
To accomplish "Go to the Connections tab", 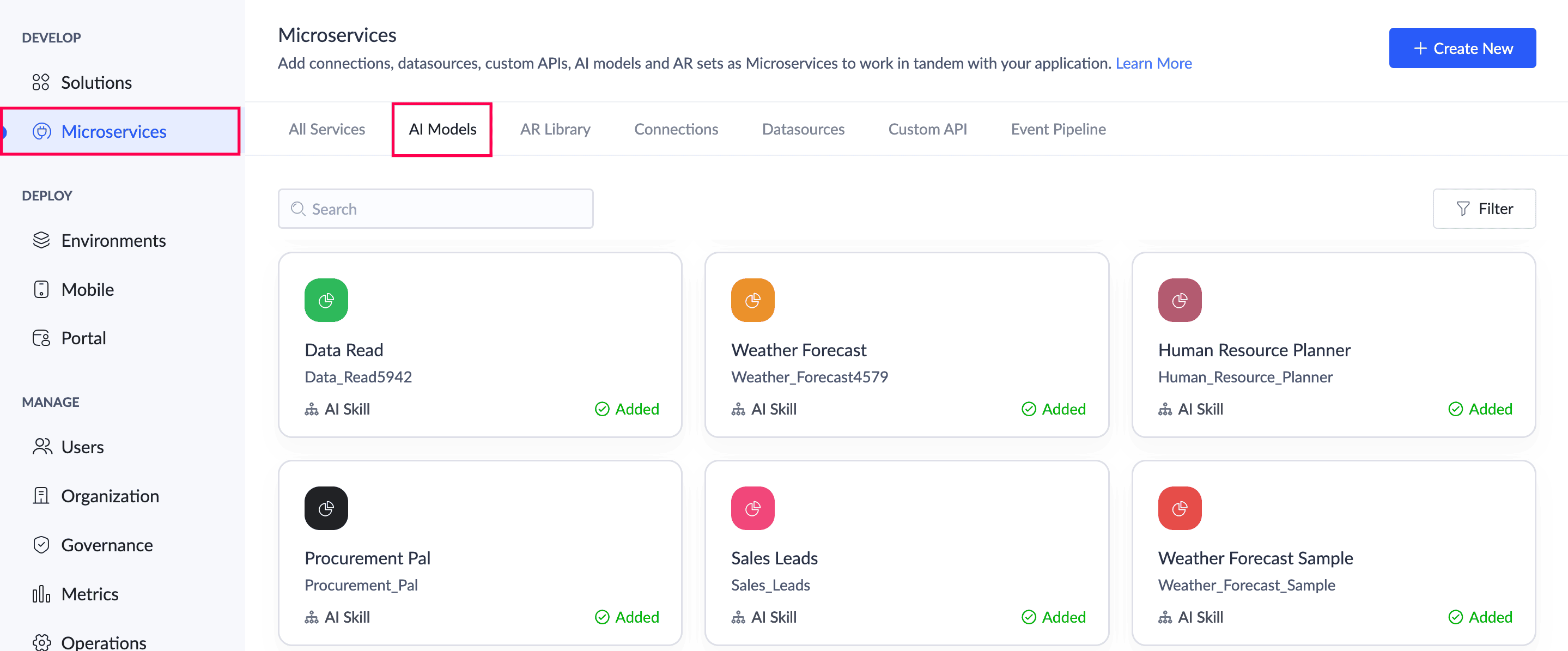I will pyautogui.click(x=676, y=129).
